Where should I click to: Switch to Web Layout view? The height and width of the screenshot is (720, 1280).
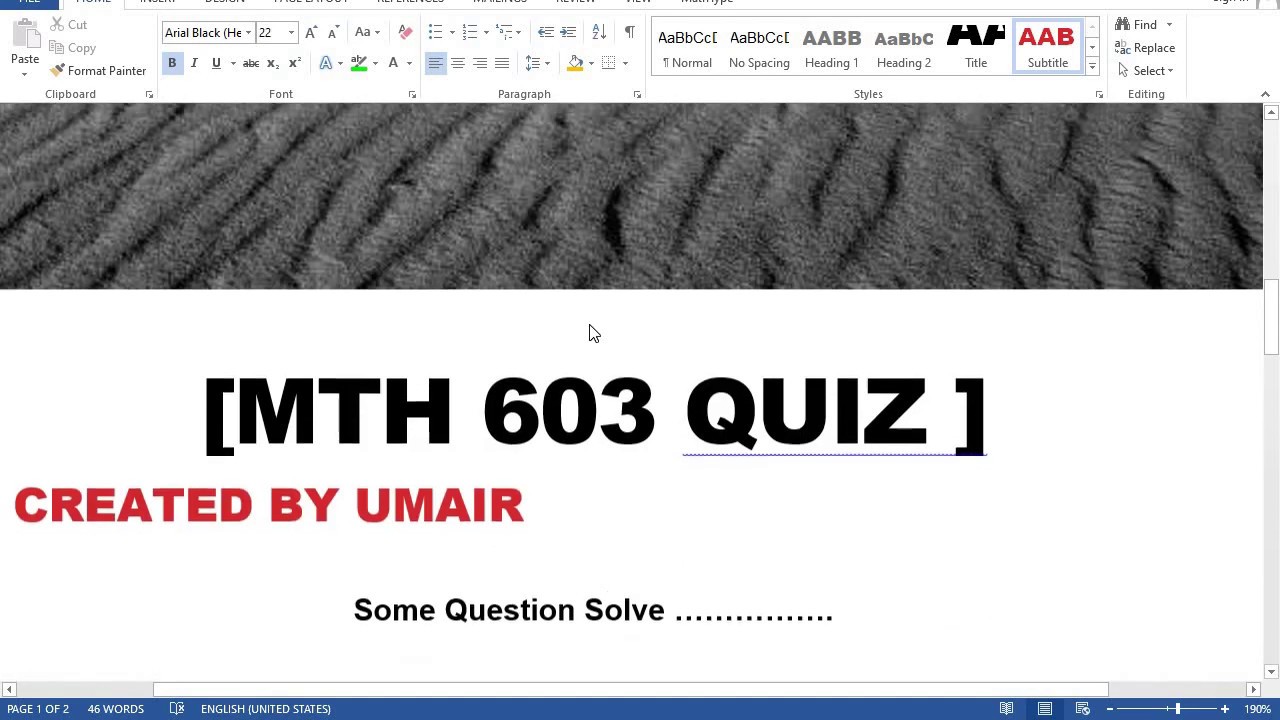coord(1082,709)
